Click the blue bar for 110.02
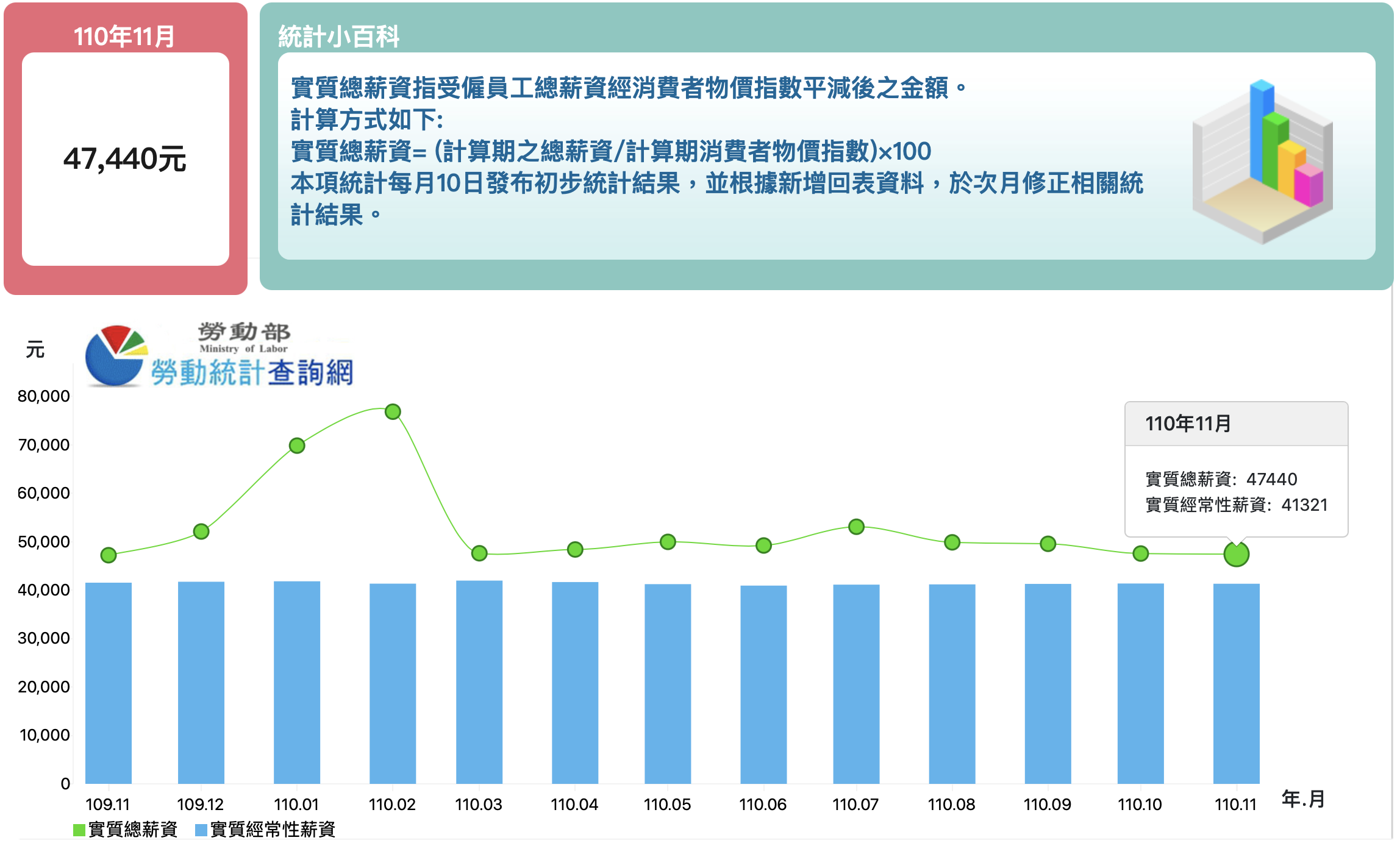Screen dimensions: 1400x857 393,684
